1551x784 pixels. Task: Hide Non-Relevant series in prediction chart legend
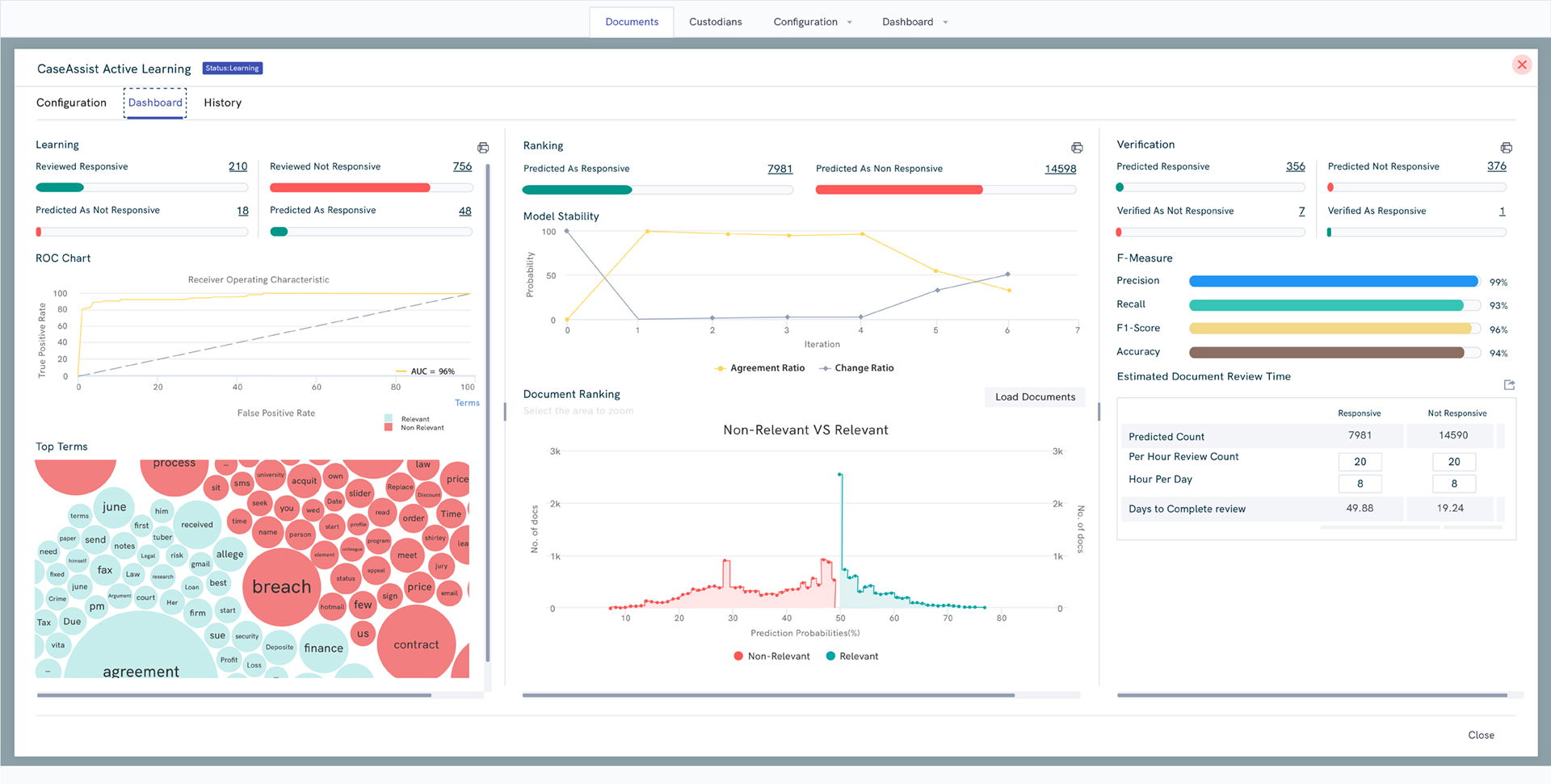coord(771,656)
